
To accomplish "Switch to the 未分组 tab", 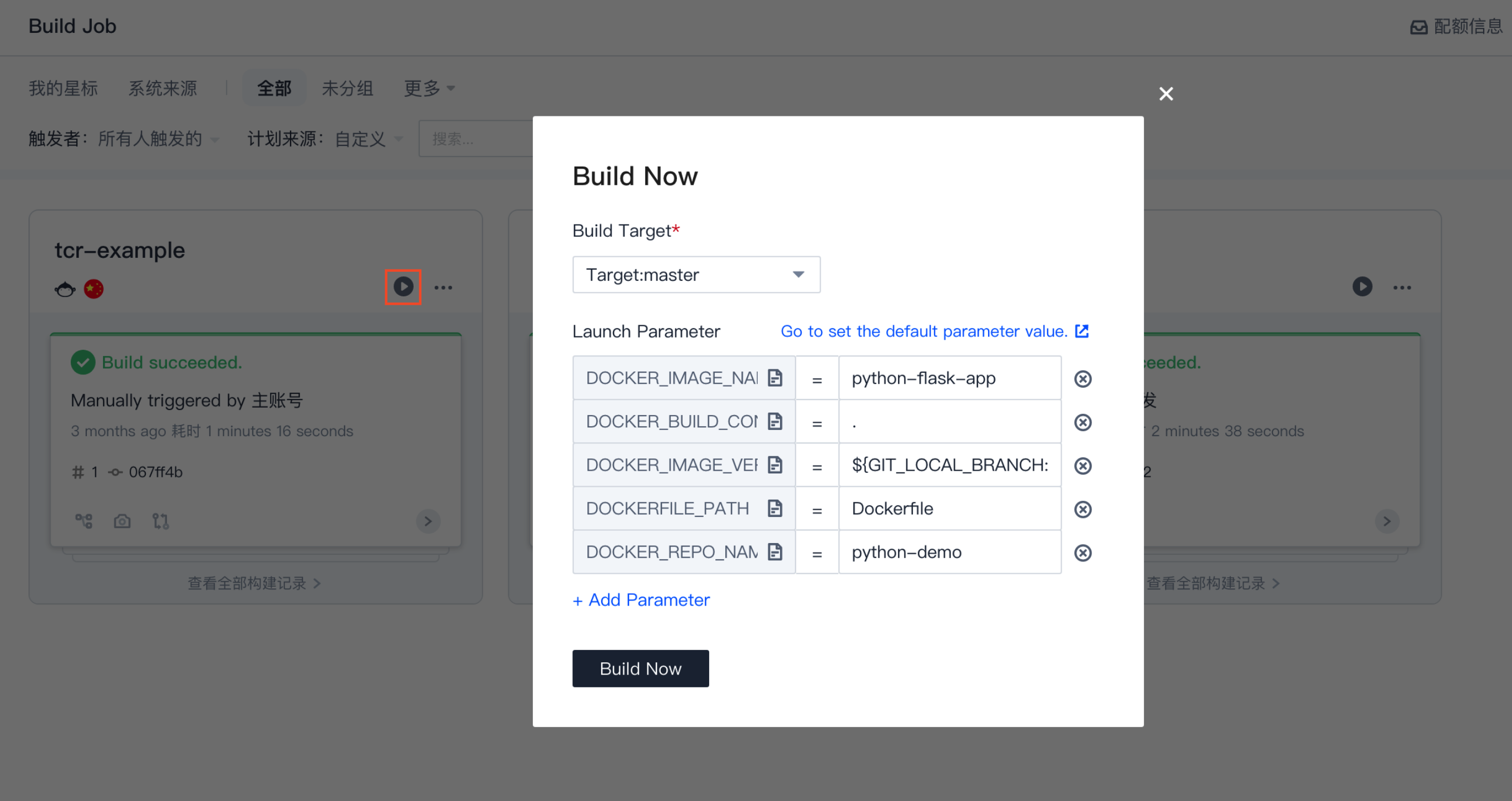I will 347,88.
